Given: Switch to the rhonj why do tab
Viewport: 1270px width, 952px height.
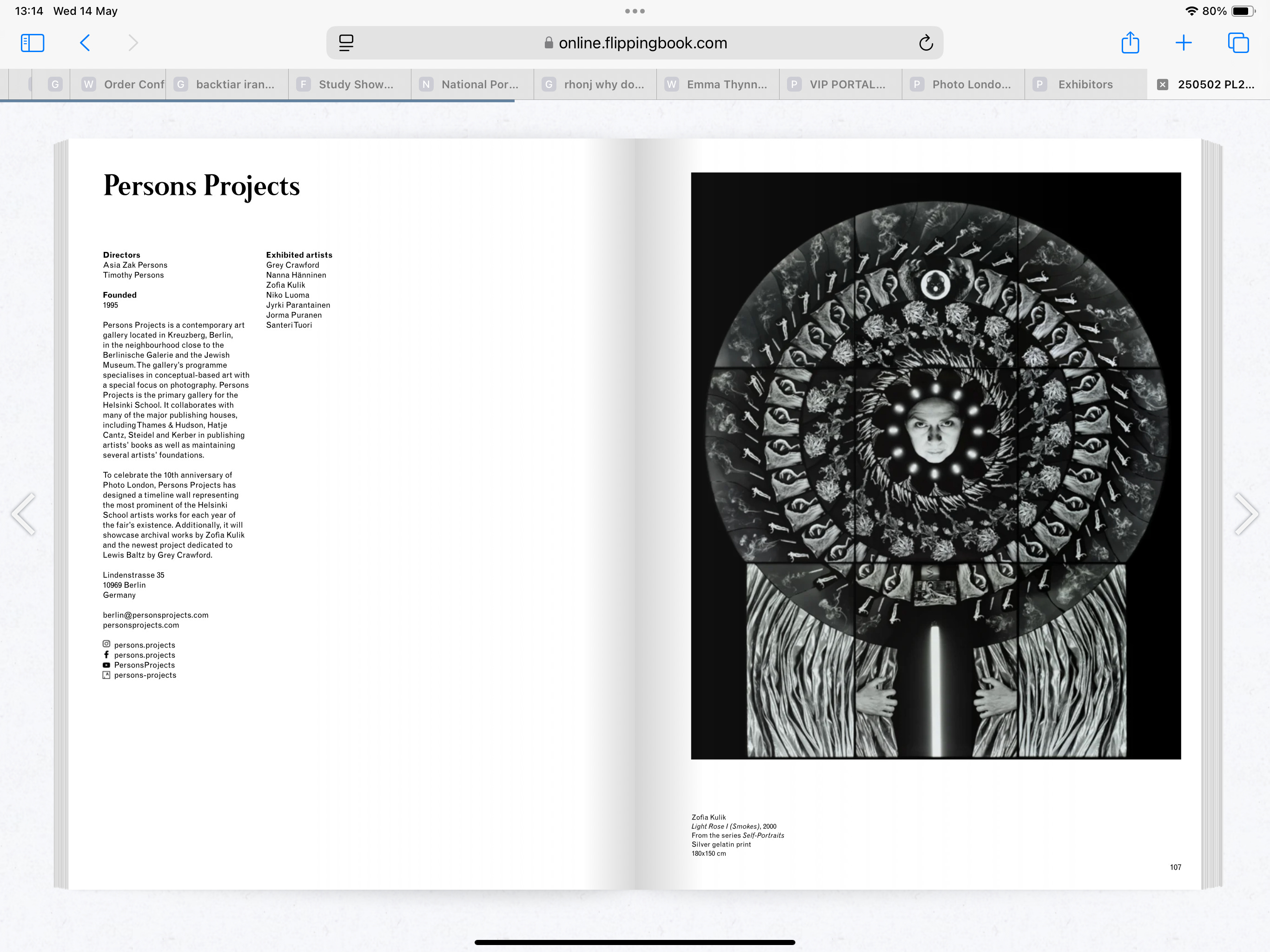Looking at the screenshot, I should point(595,85).
